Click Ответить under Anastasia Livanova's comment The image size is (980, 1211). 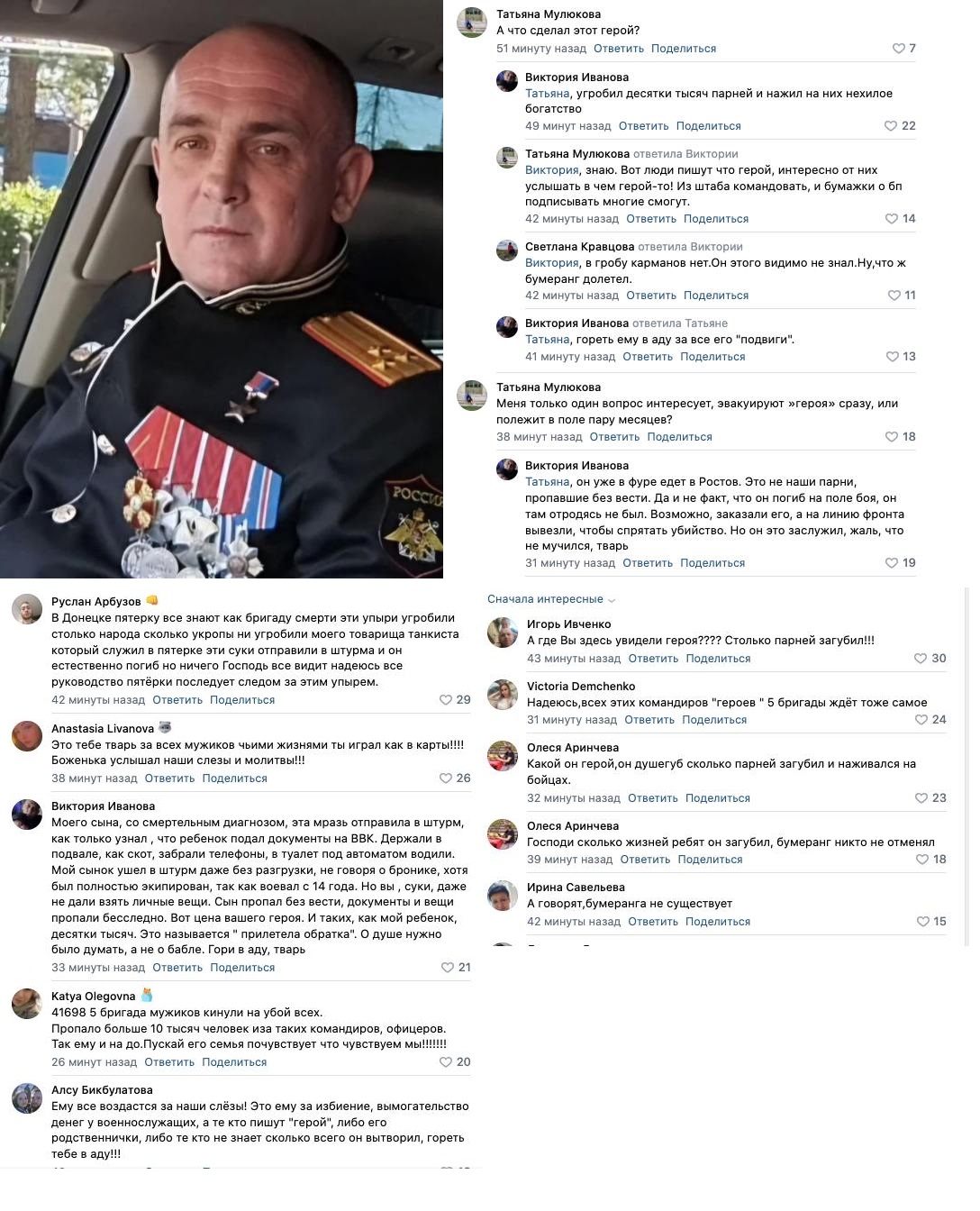pyautogui.click(x=169, y=778)
